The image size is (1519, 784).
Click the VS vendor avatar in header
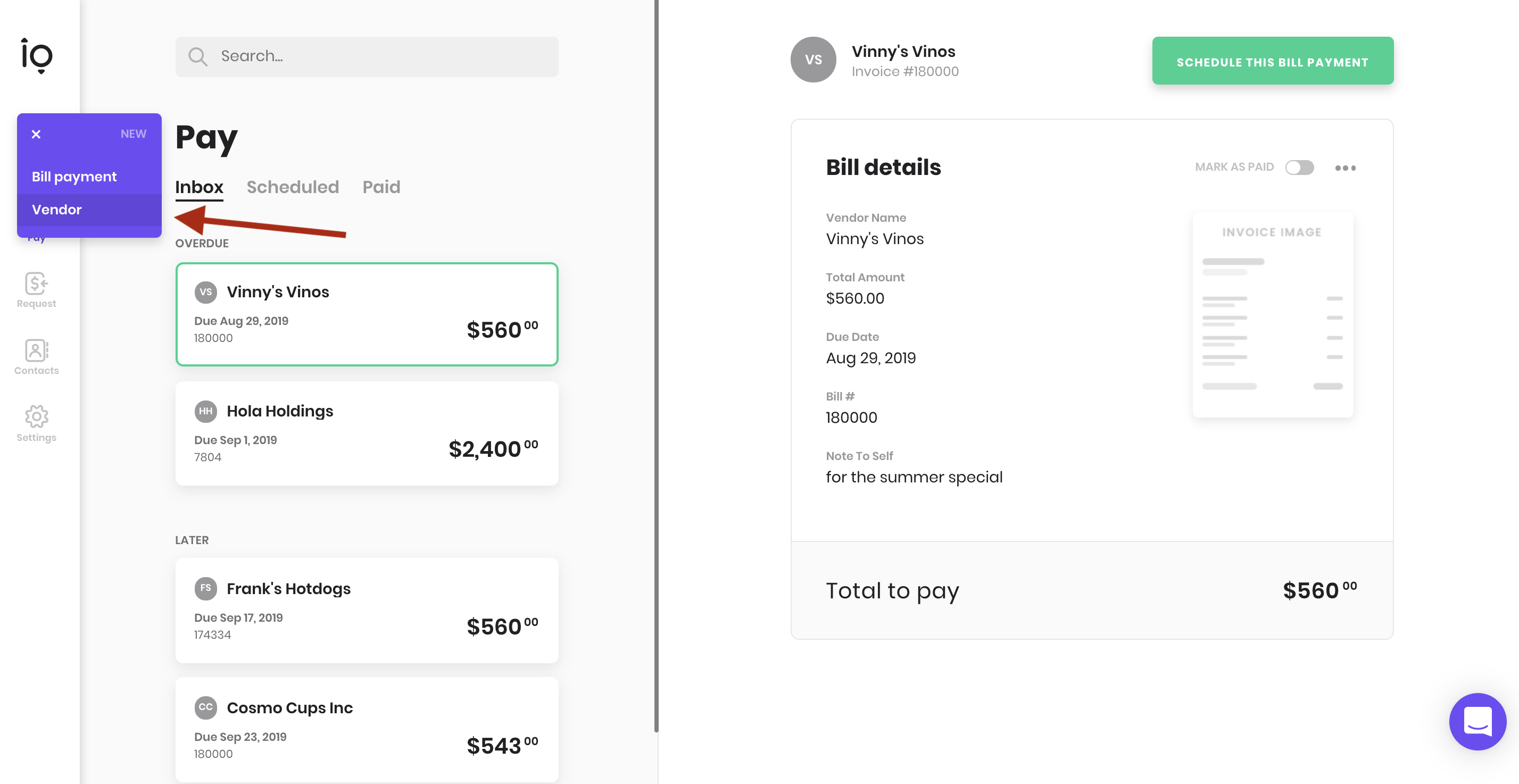point(813,60)
